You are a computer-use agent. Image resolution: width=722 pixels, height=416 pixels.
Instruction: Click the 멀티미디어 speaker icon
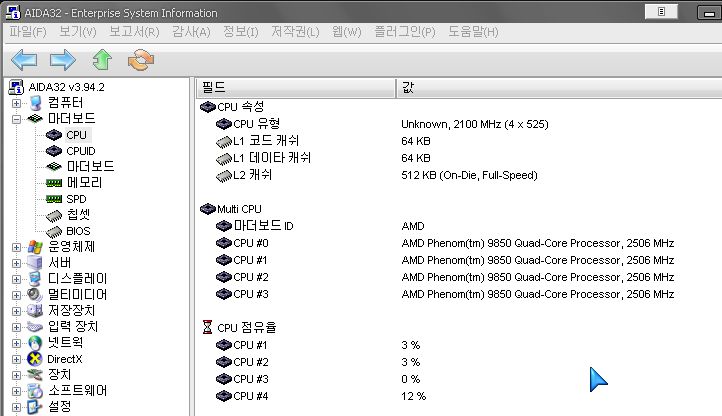point(35,295)
